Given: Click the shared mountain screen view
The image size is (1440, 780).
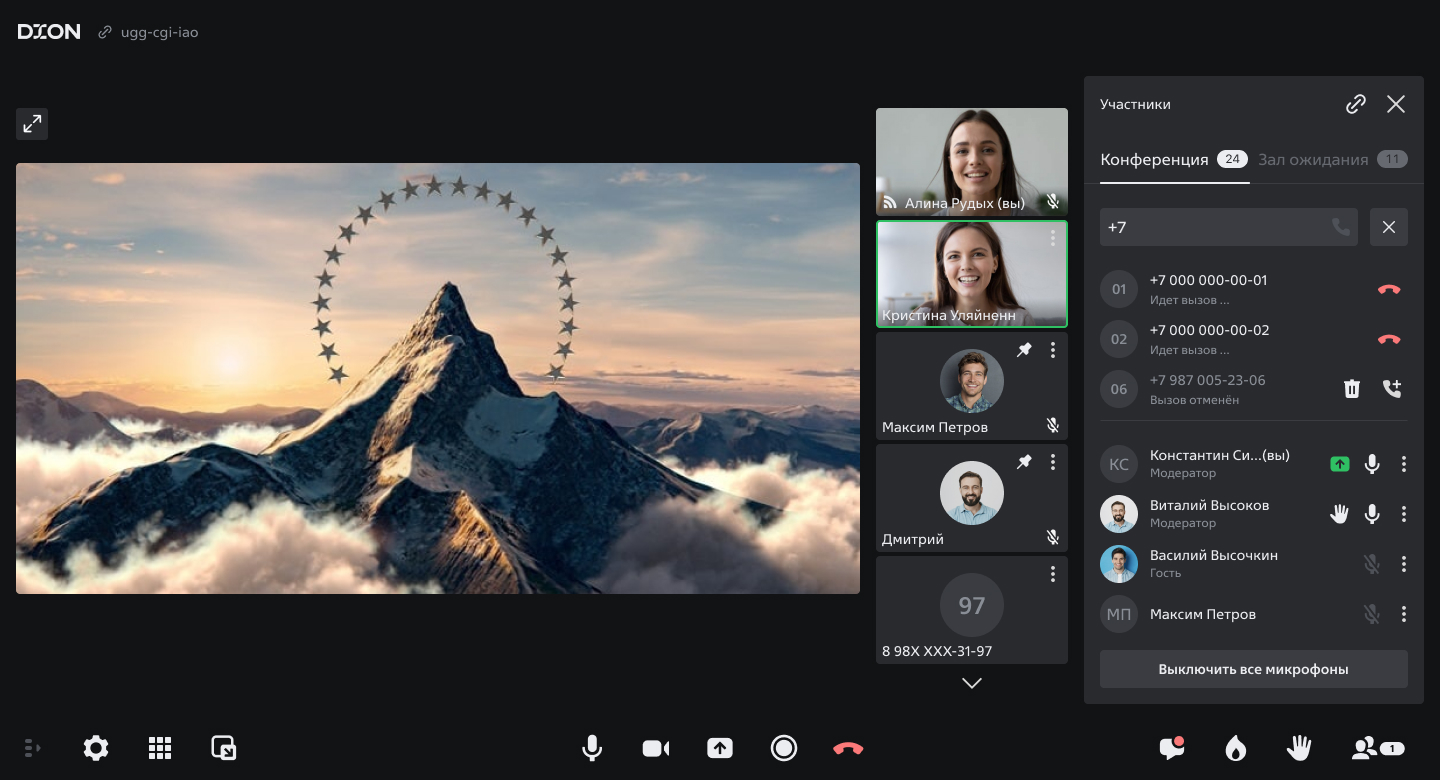Looking at the screenshot, I should tap(438, 378).
